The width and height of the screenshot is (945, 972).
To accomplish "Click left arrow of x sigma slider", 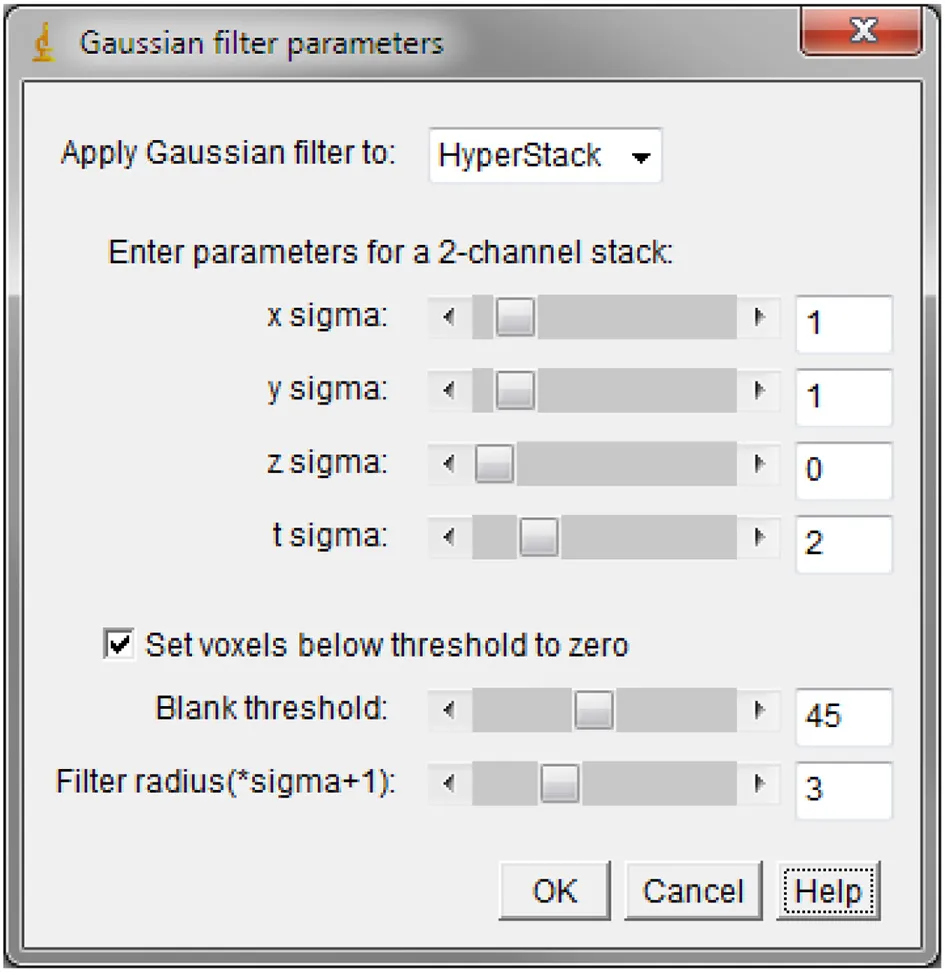I will click(450, 318).
